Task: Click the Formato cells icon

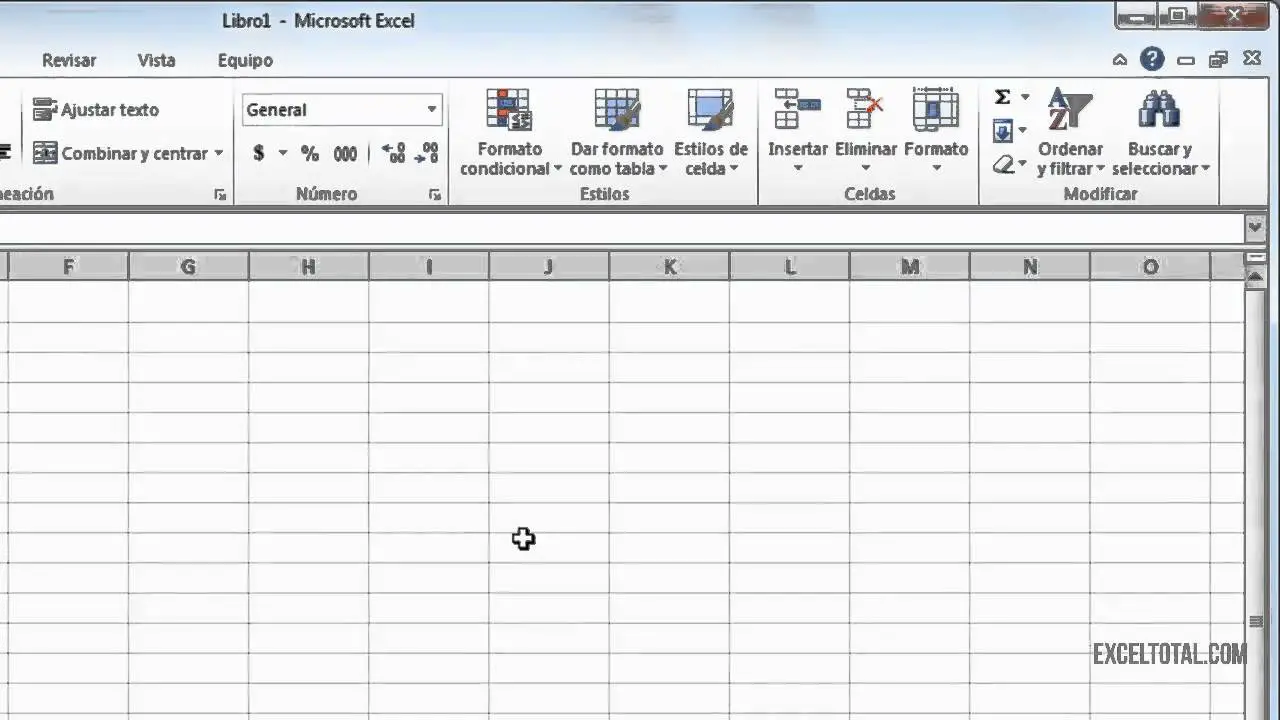Action: (x=936, y=108)
